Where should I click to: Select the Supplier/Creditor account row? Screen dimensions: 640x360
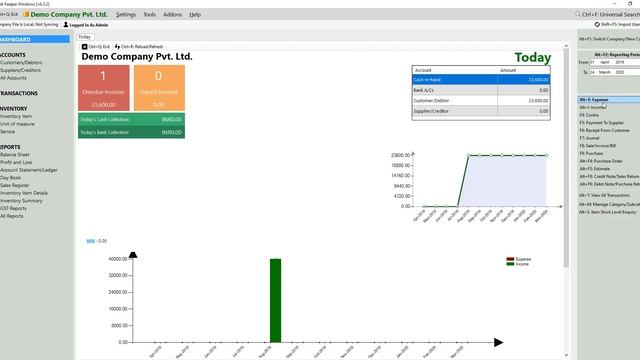coord(481,111)
